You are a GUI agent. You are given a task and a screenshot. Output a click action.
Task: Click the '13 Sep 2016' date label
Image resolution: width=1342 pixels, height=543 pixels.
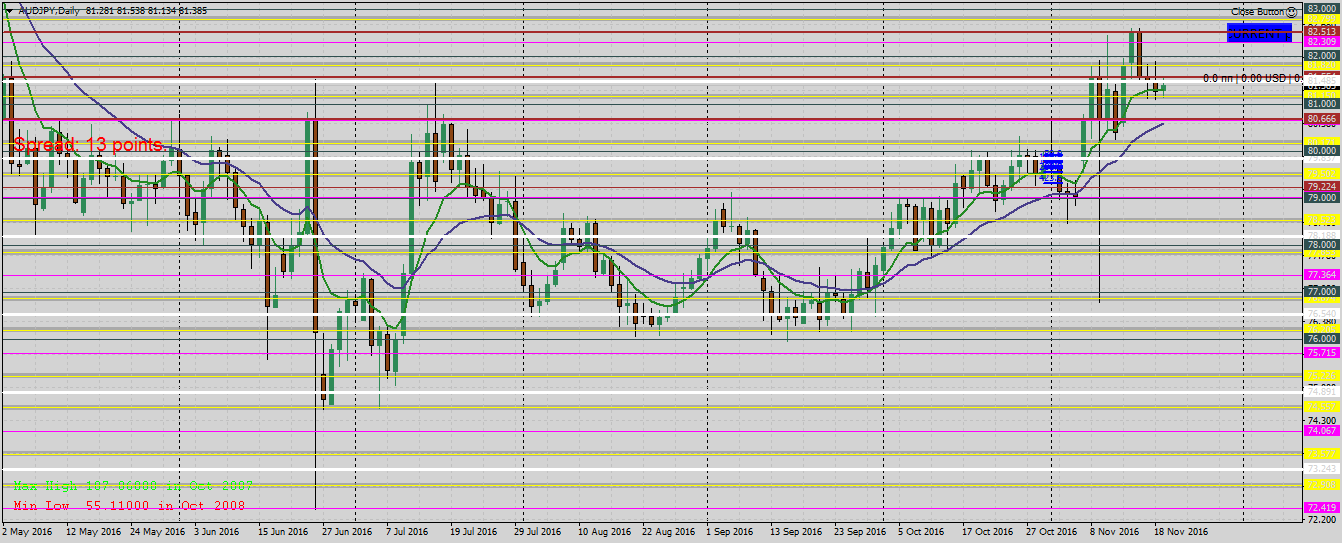coord(797,532)
